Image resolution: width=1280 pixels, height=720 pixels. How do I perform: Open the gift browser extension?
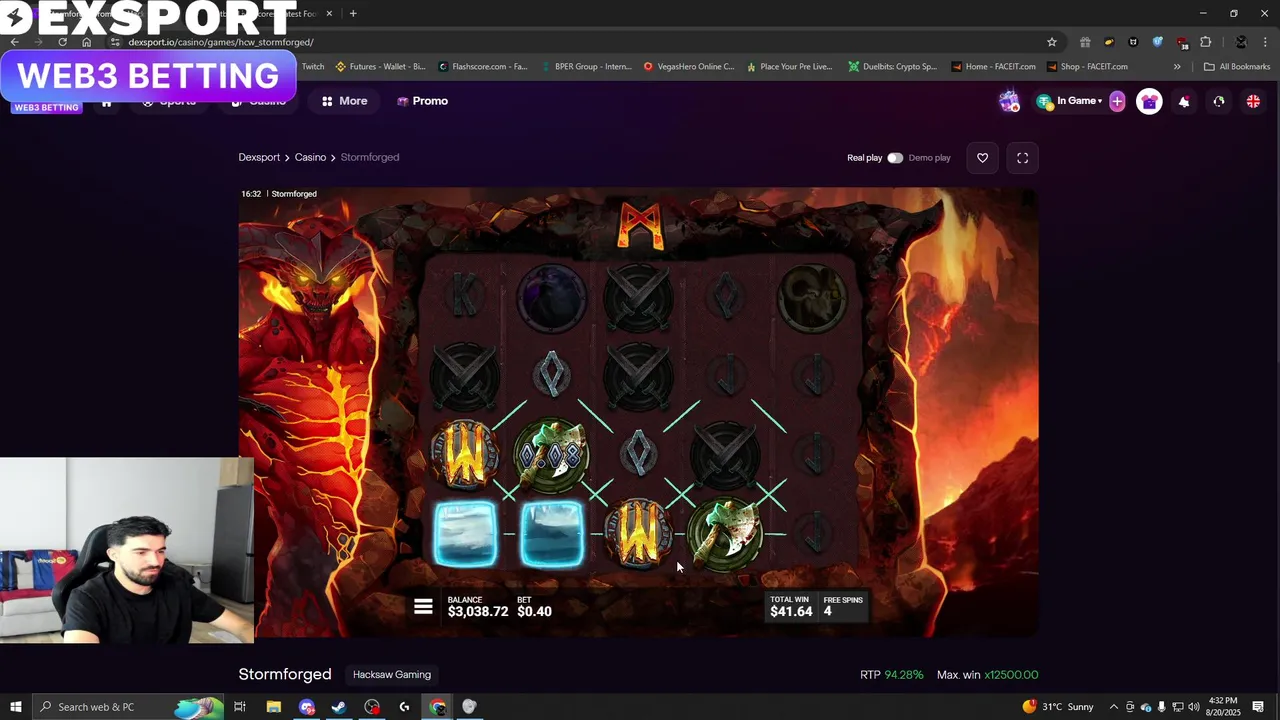click(1085, 42)
